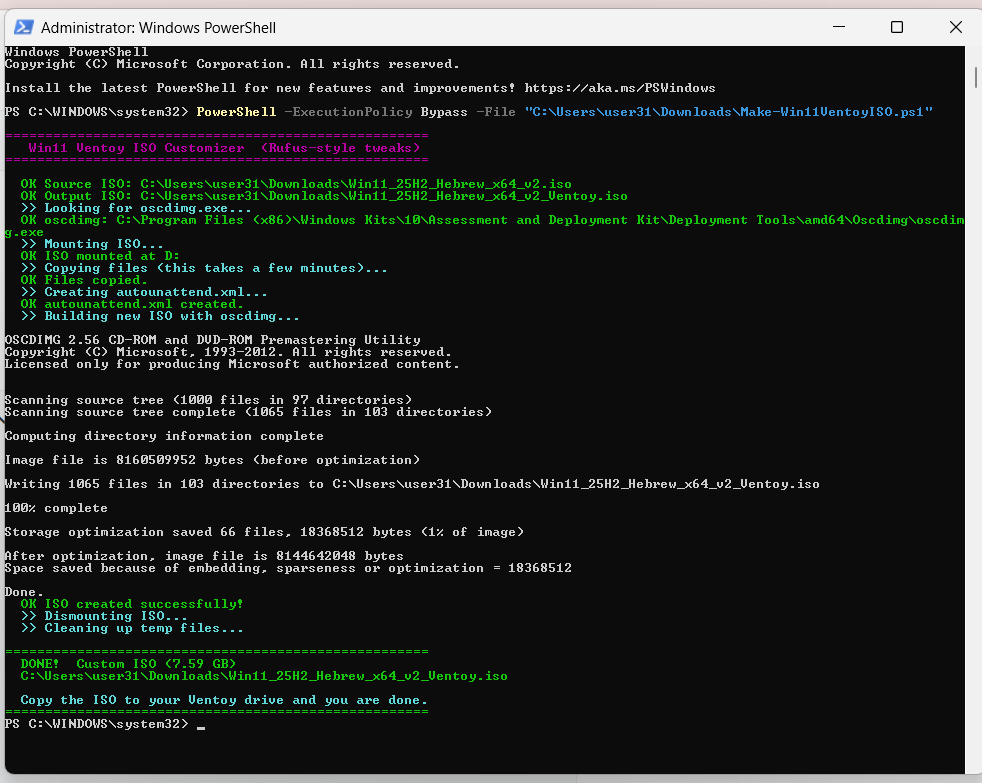Click the 'Mounting ISO...' line
Screen dimensions: 982x783
click(92, 244)
